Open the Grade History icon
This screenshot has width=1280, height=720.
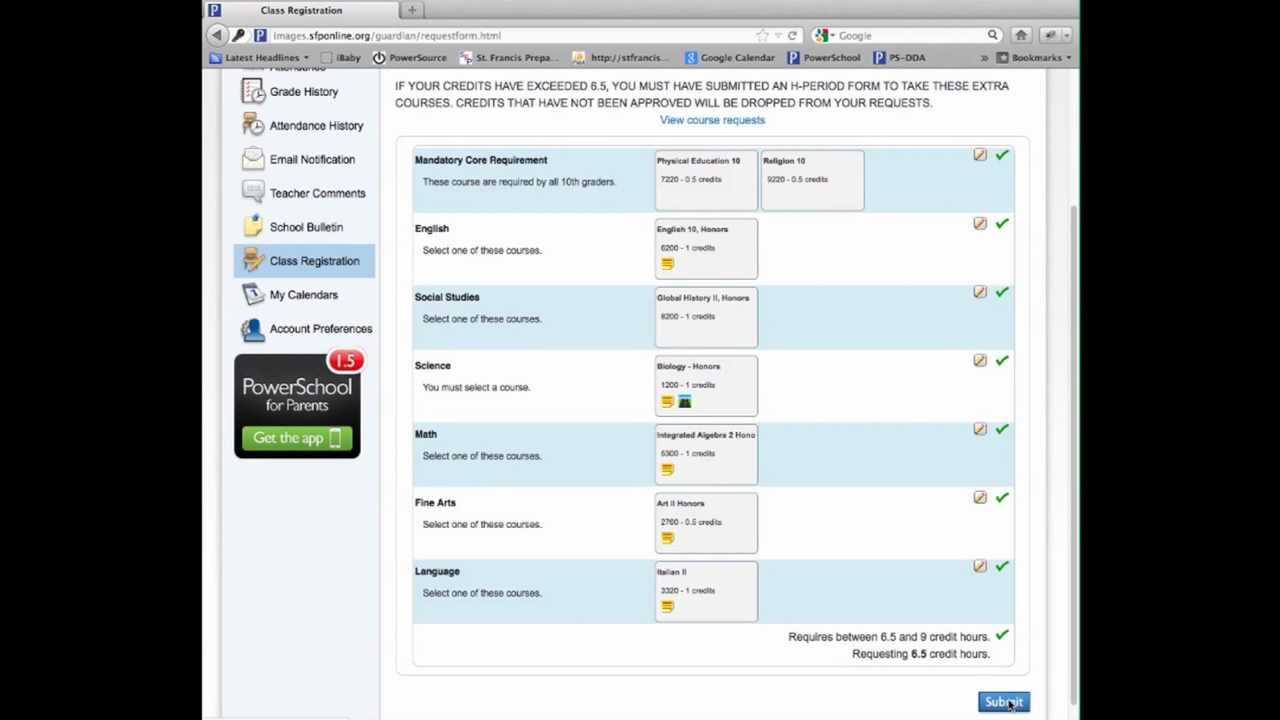tap(253, 91)
